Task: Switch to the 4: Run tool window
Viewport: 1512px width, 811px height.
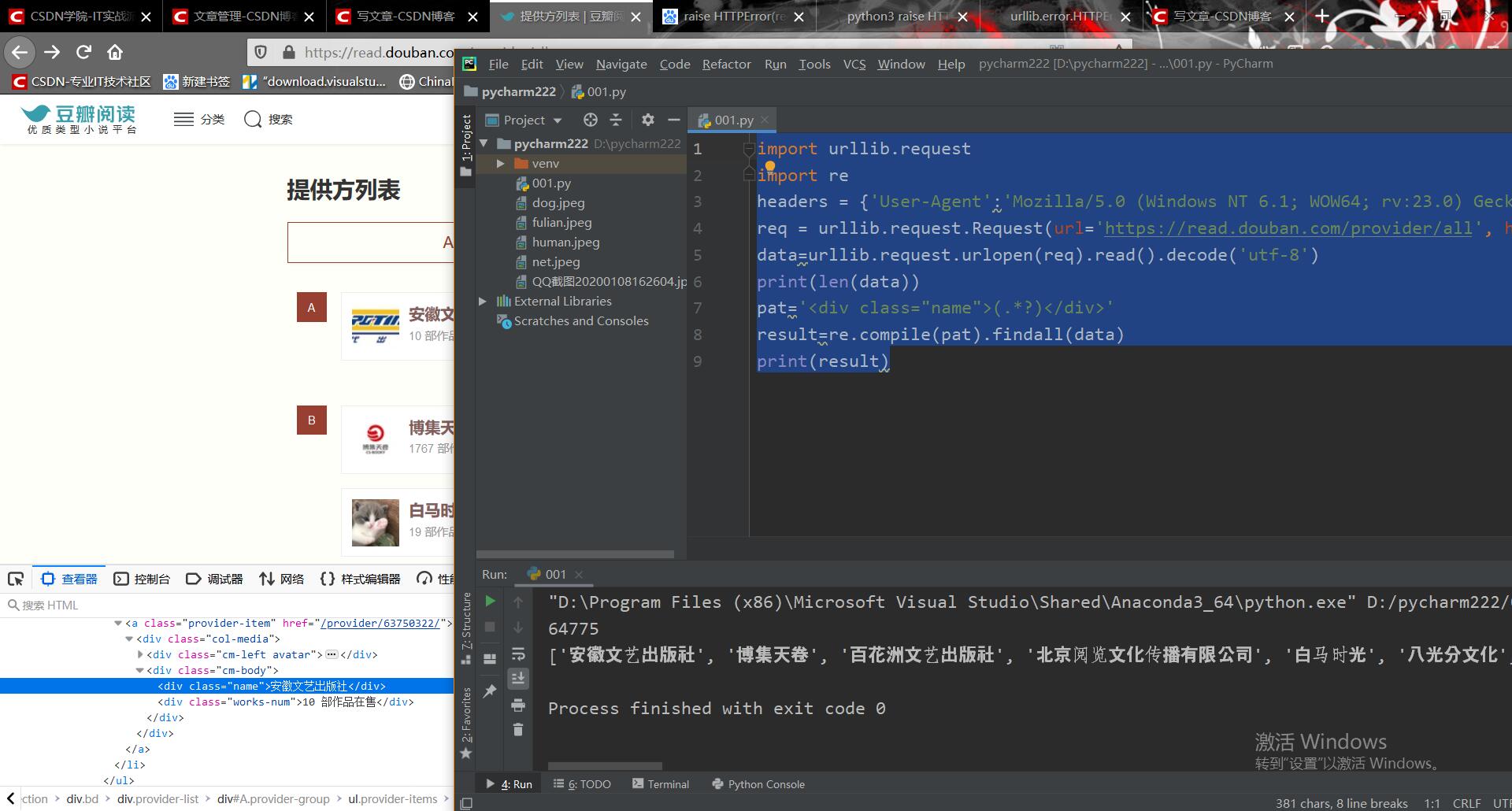Action: point(509,784)
